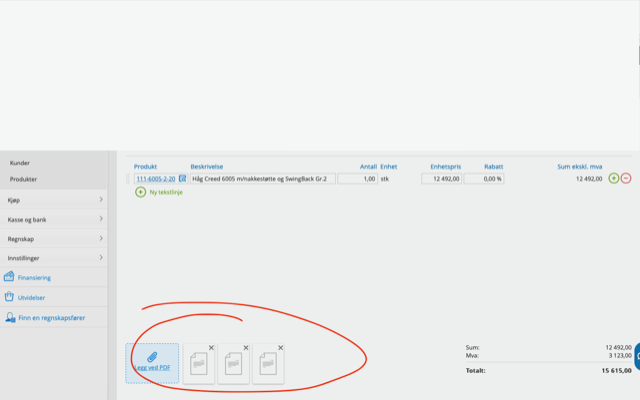Click the Ny tekstlinje link
The image size is (640, 400).
[x=166, y=192]
